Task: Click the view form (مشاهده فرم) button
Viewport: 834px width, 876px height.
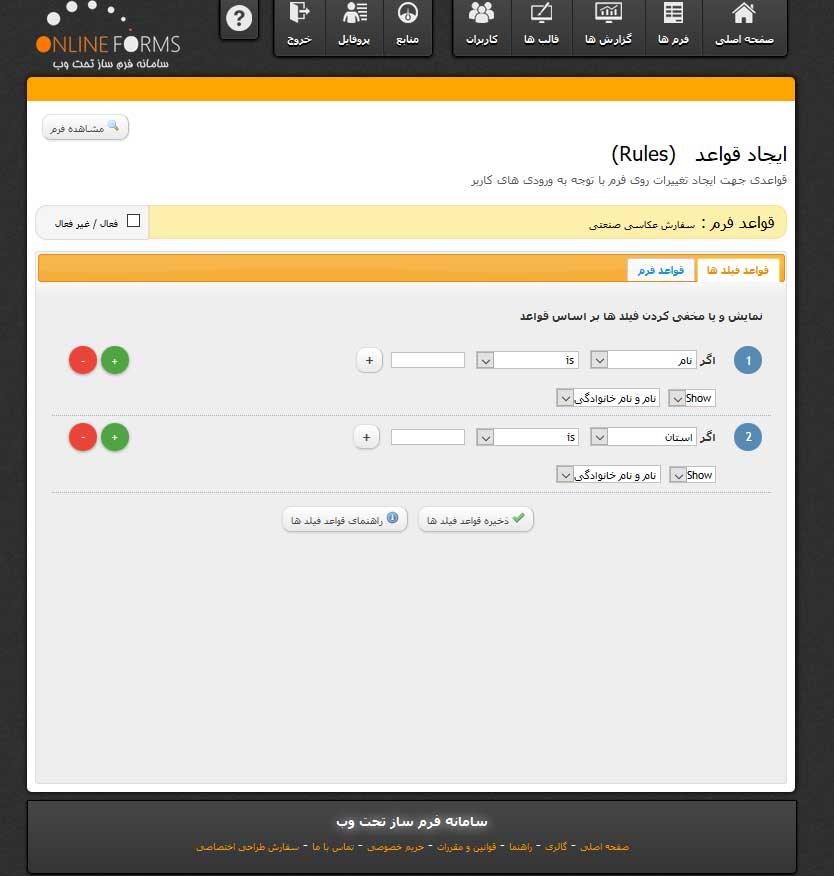Action: 85,128
